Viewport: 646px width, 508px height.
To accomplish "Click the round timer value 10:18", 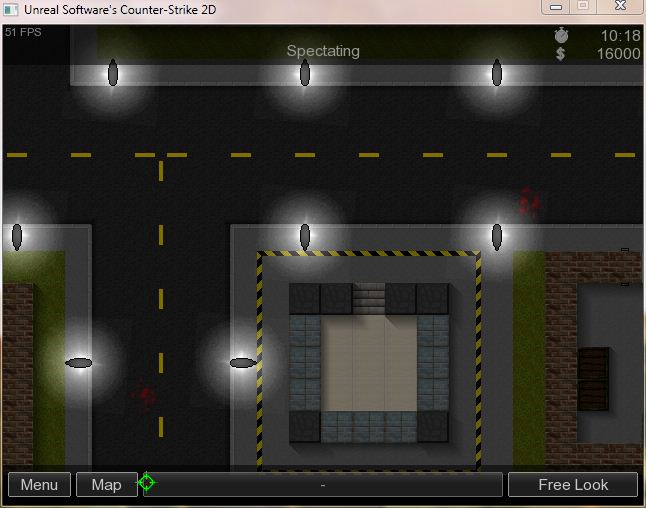I will tap(620, 36).
